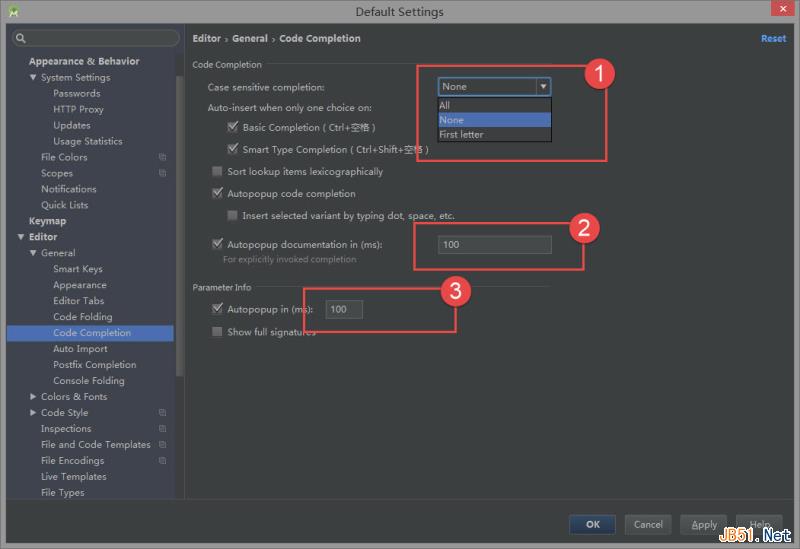Click the search magnifier icon in settings
Image resolution: width=800 pixels, height=549 pixels.
click(20, 38)
